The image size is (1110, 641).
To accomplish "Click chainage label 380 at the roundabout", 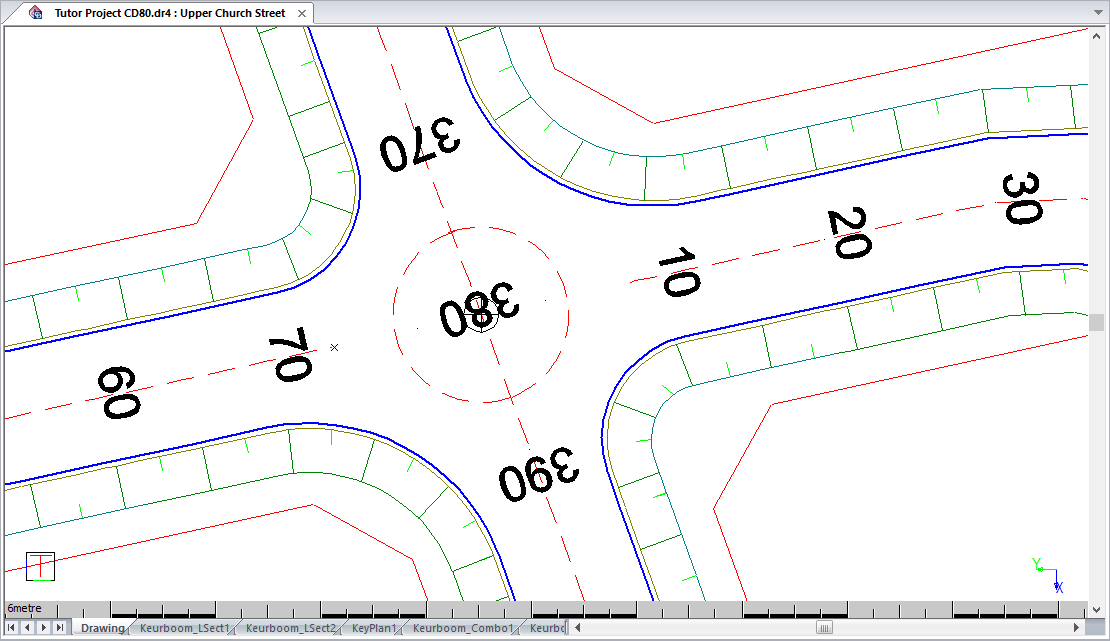I will (480, 312).
